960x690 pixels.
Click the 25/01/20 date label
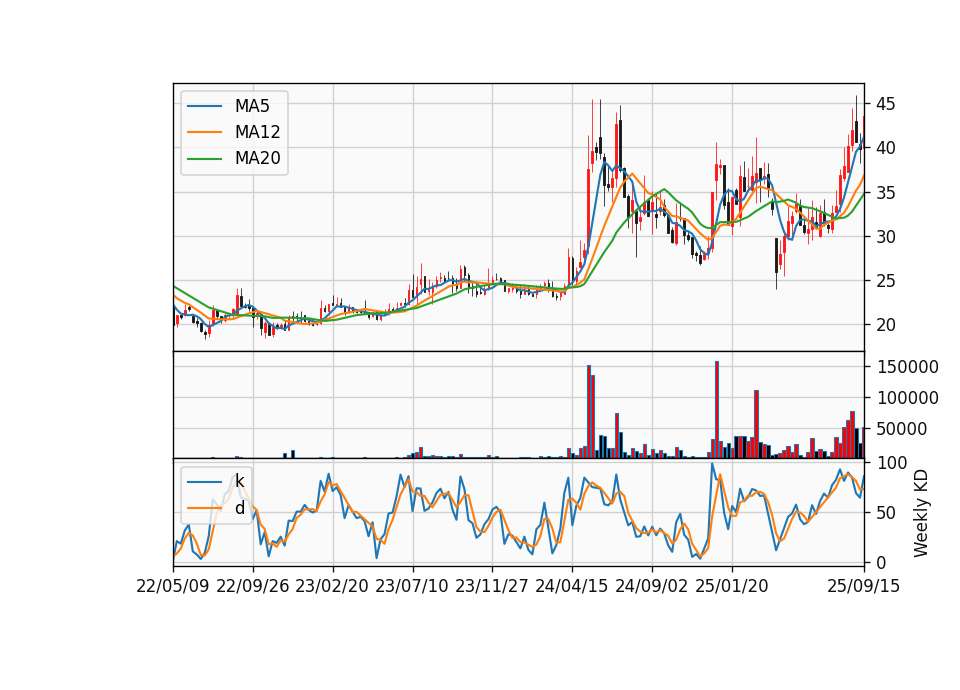coord(732,586)
